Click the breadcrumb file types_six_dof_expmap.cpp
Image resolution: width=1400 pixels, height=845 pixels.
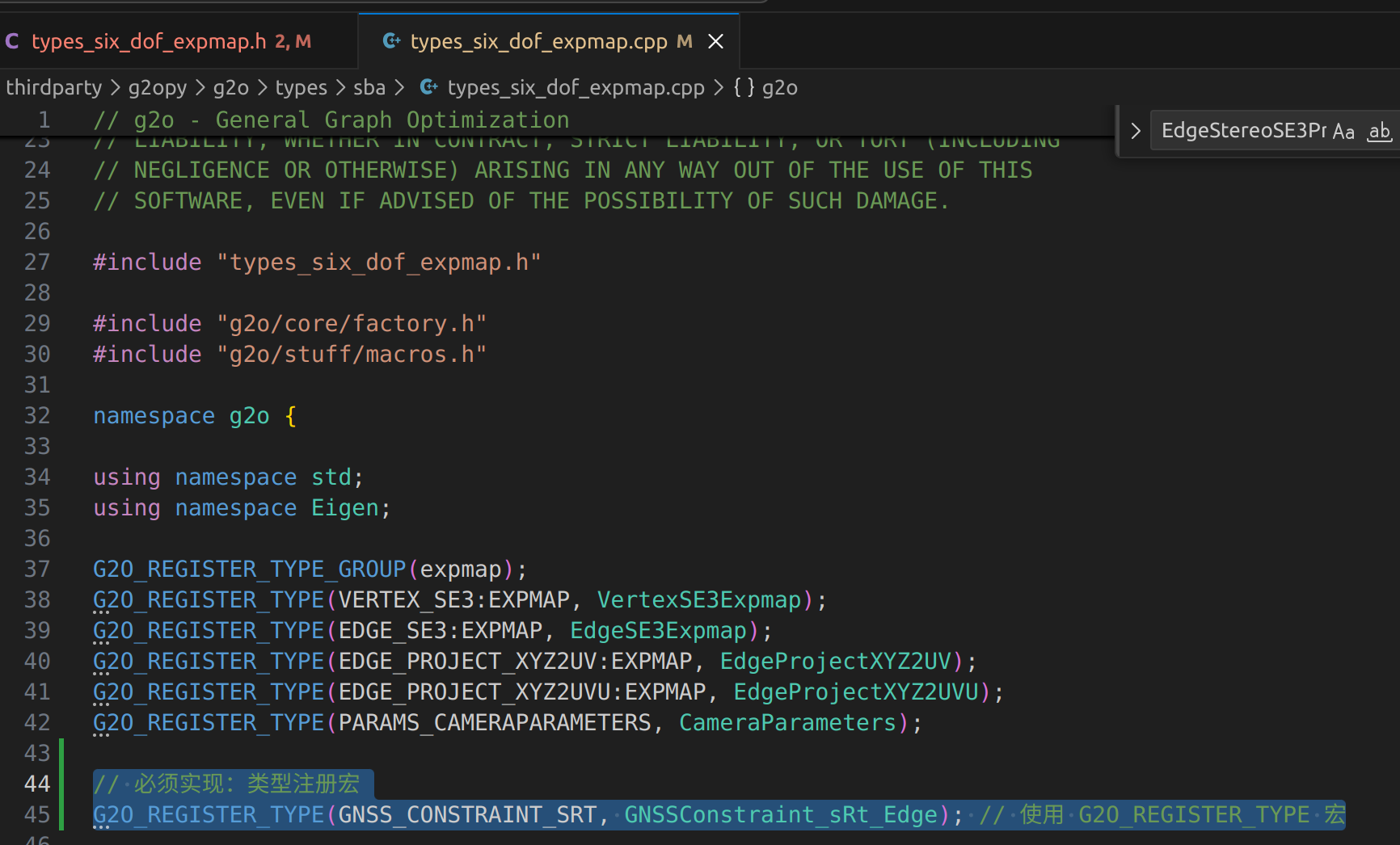pos(576,87)
